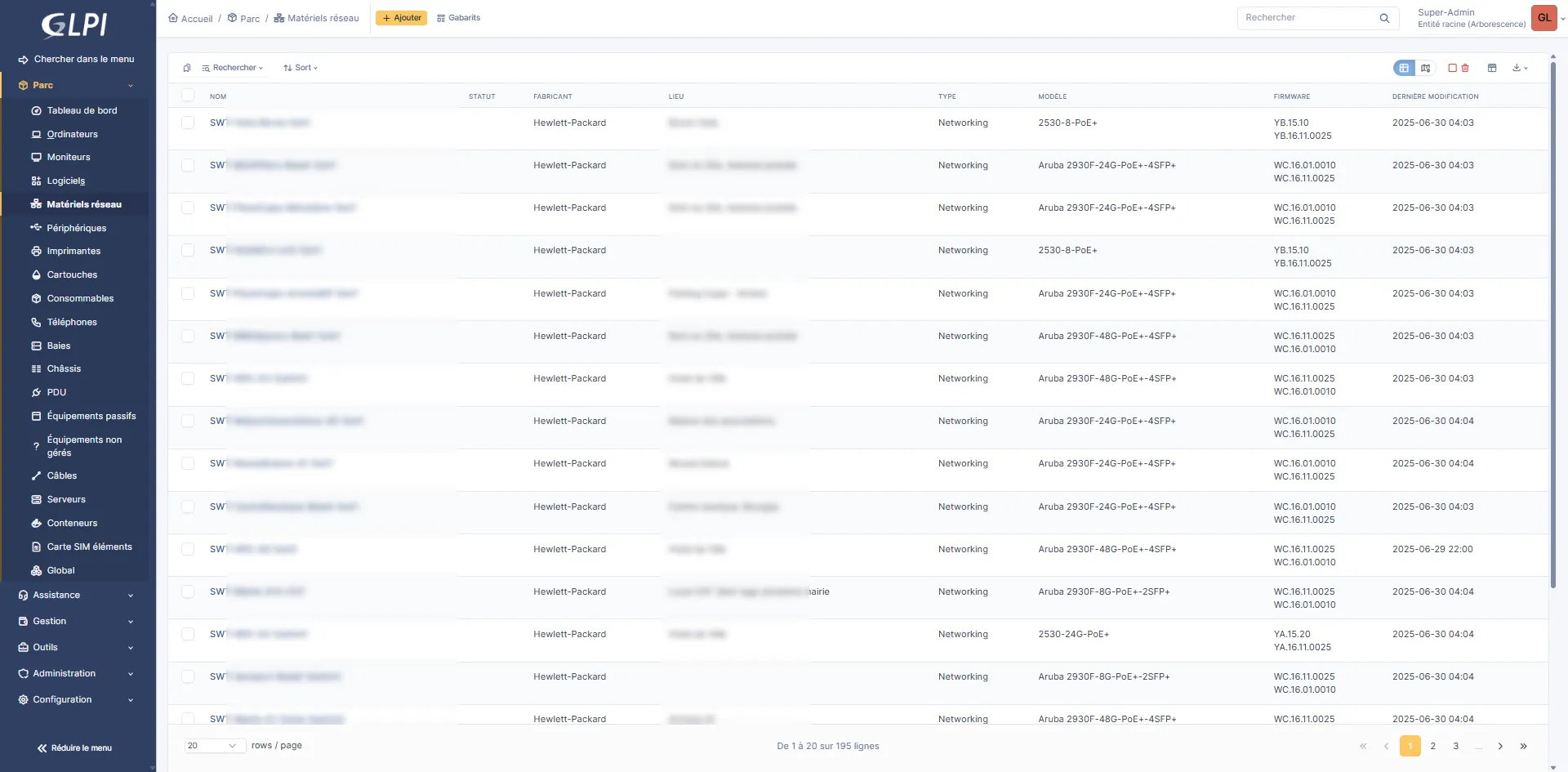Jump to last page with double arrow

pos(1523,746)
